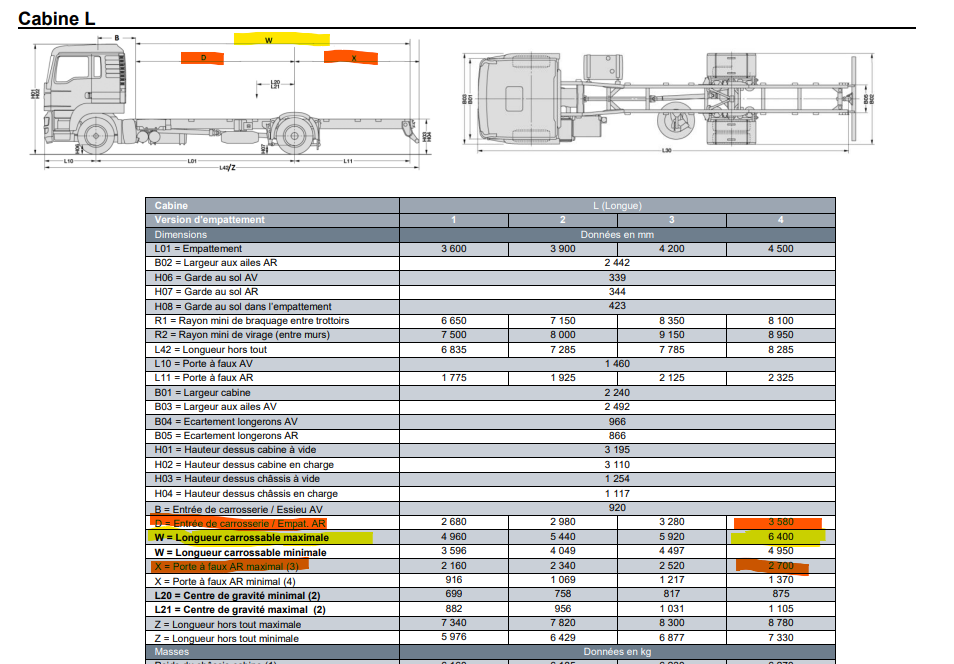This screenshot has height=664, width=954.
Task: Click the 'Version d'empattement' header row label
Action: tap(210, 220)
